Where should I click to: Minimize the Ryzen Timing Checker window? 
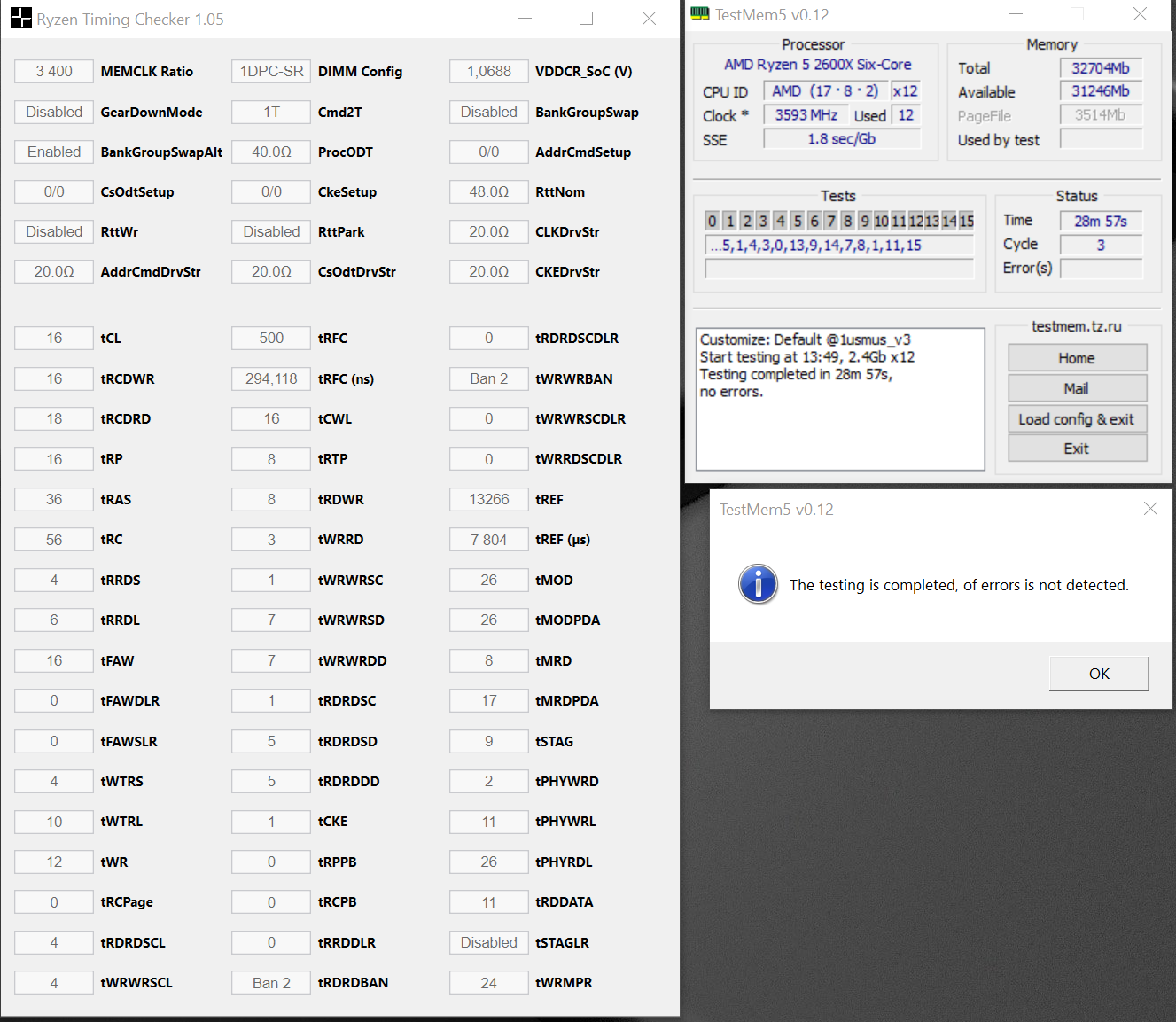pos(526,19)
